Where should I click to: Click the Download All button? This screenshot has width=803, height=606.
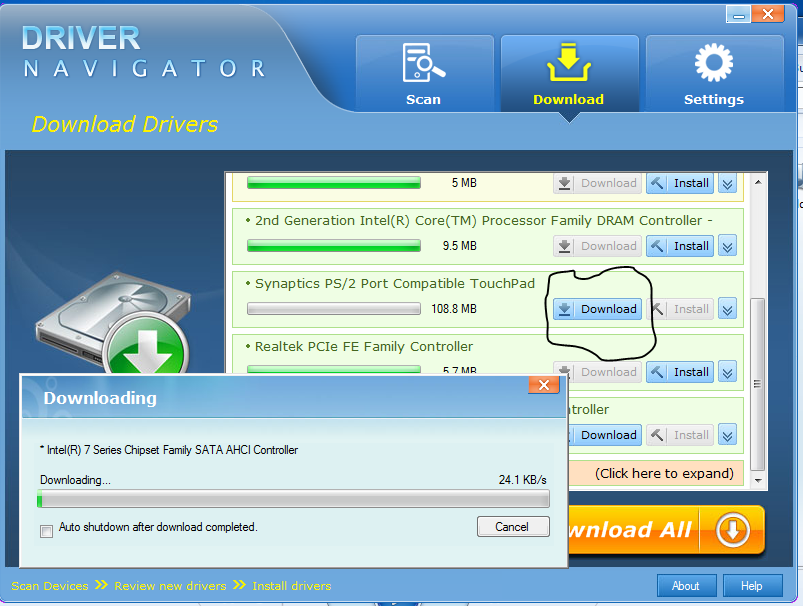coord(666,530)
